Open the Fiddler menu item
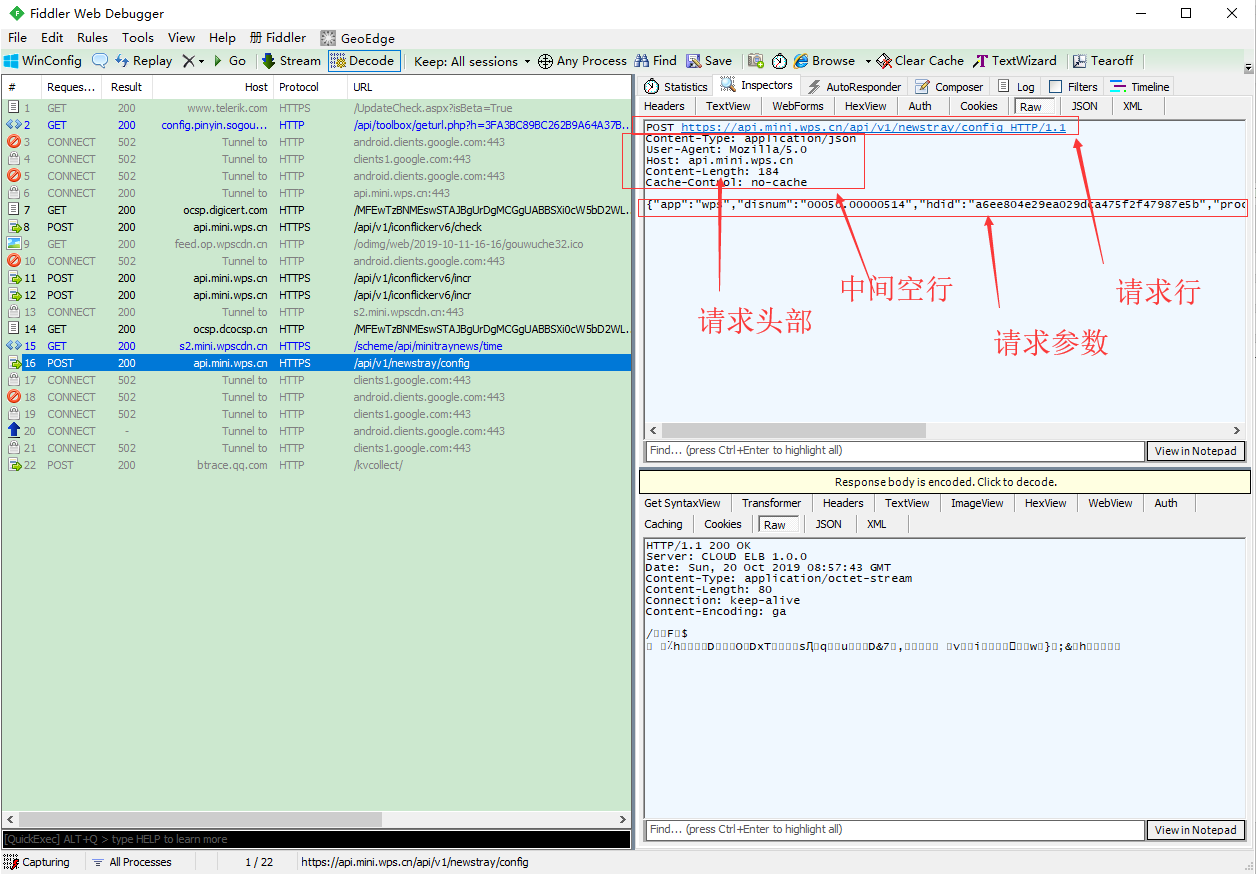Screen dimensions: 1256x874 pos(278,38)
